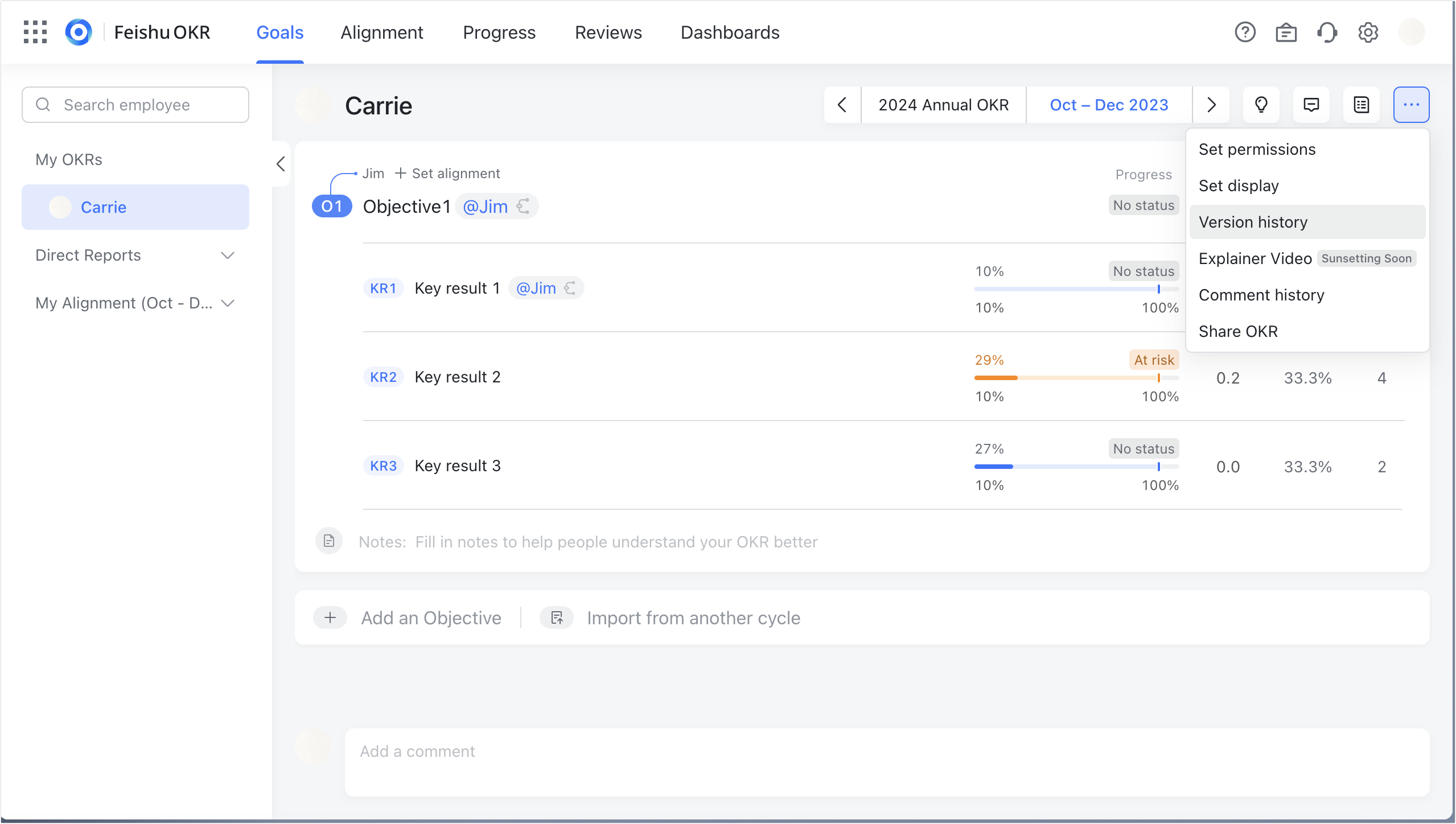Click Import from another cycle
The width and height of the screenshot is (1456, 824).
[x=694, y=618]
